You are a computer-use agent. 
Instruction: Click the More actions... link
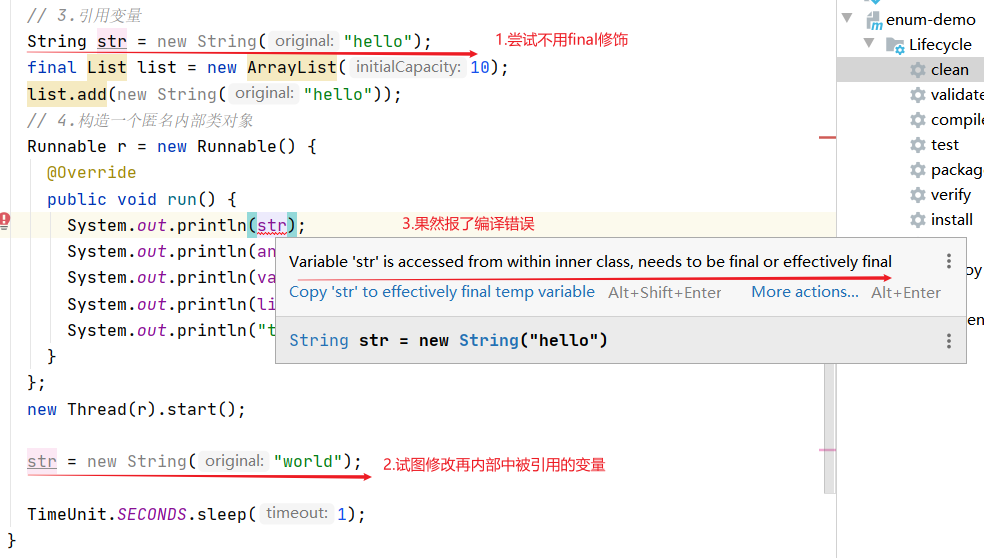pyautogui.click(x=805, y=292)
